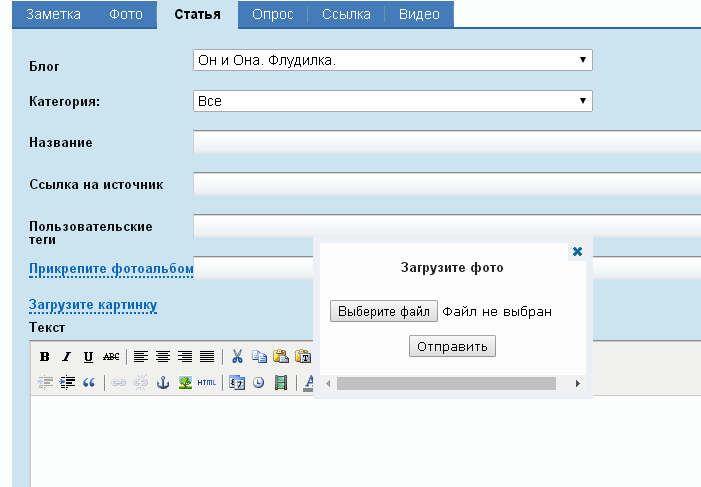This screenshot has width=701, height=487.
Task: Open the Блог dropdown list
Action: point(392,61)
